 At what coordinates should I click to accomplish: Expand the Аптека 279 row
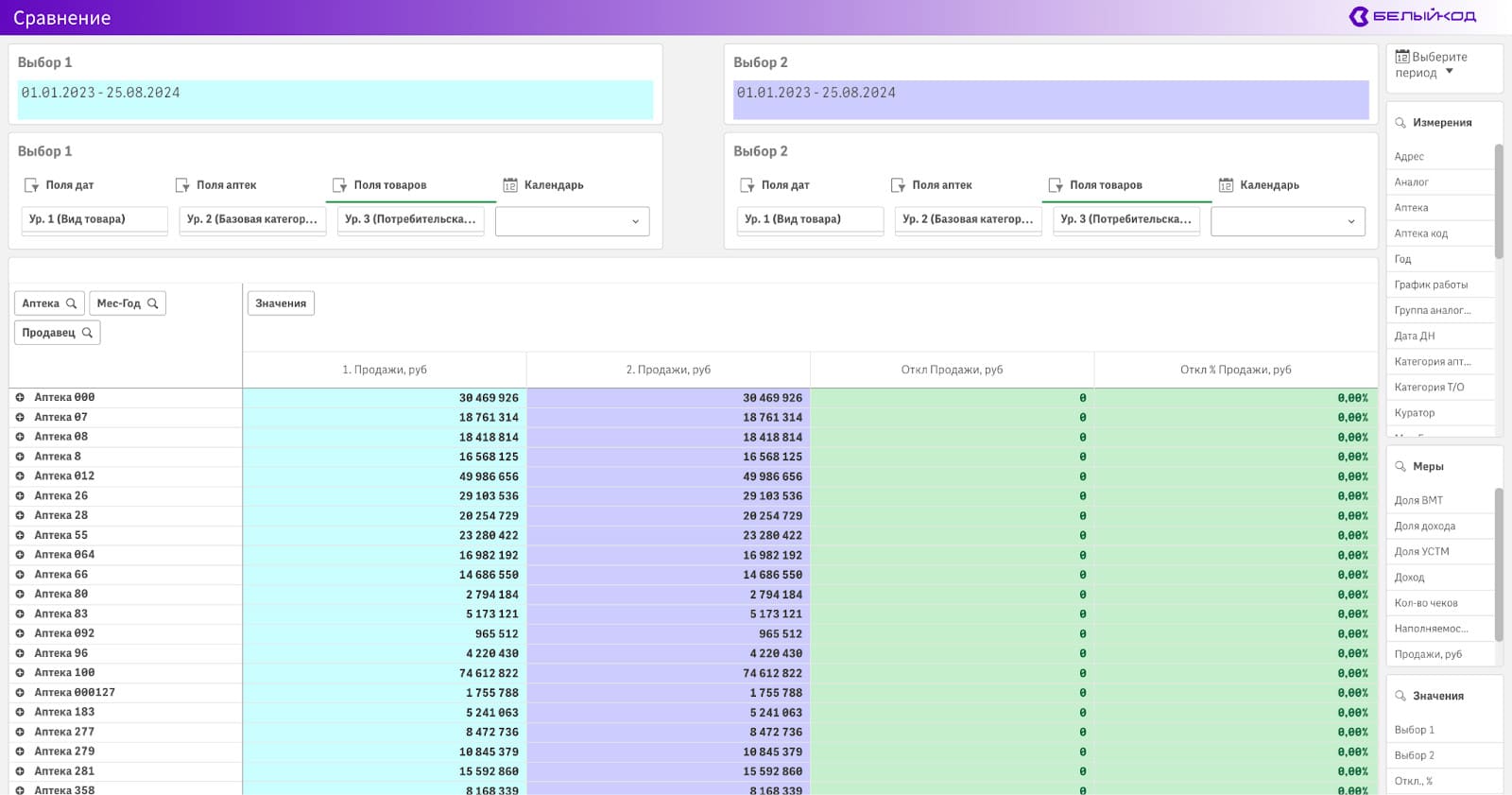(x=20, y=752)
